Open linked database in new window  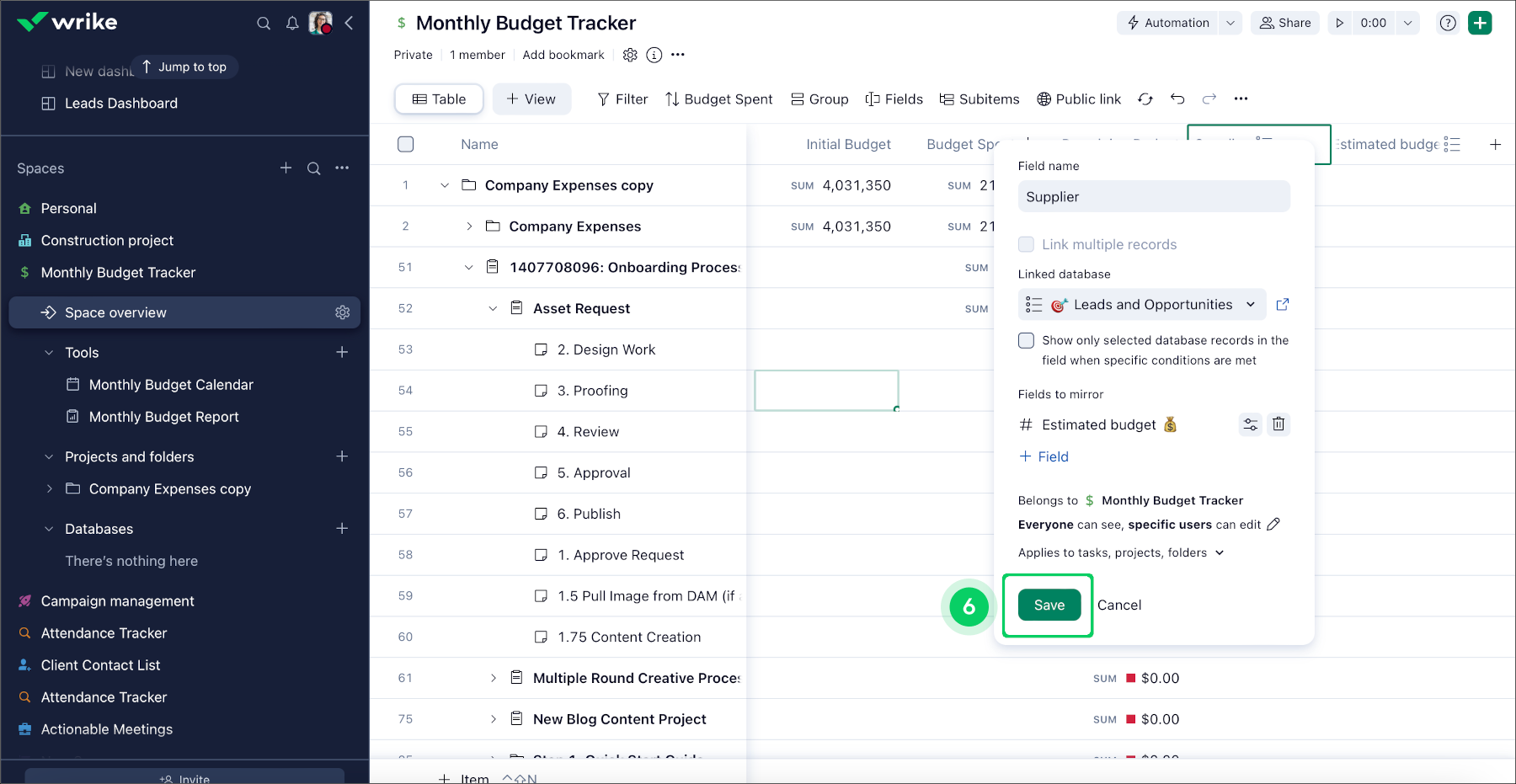click(1282, 305)
